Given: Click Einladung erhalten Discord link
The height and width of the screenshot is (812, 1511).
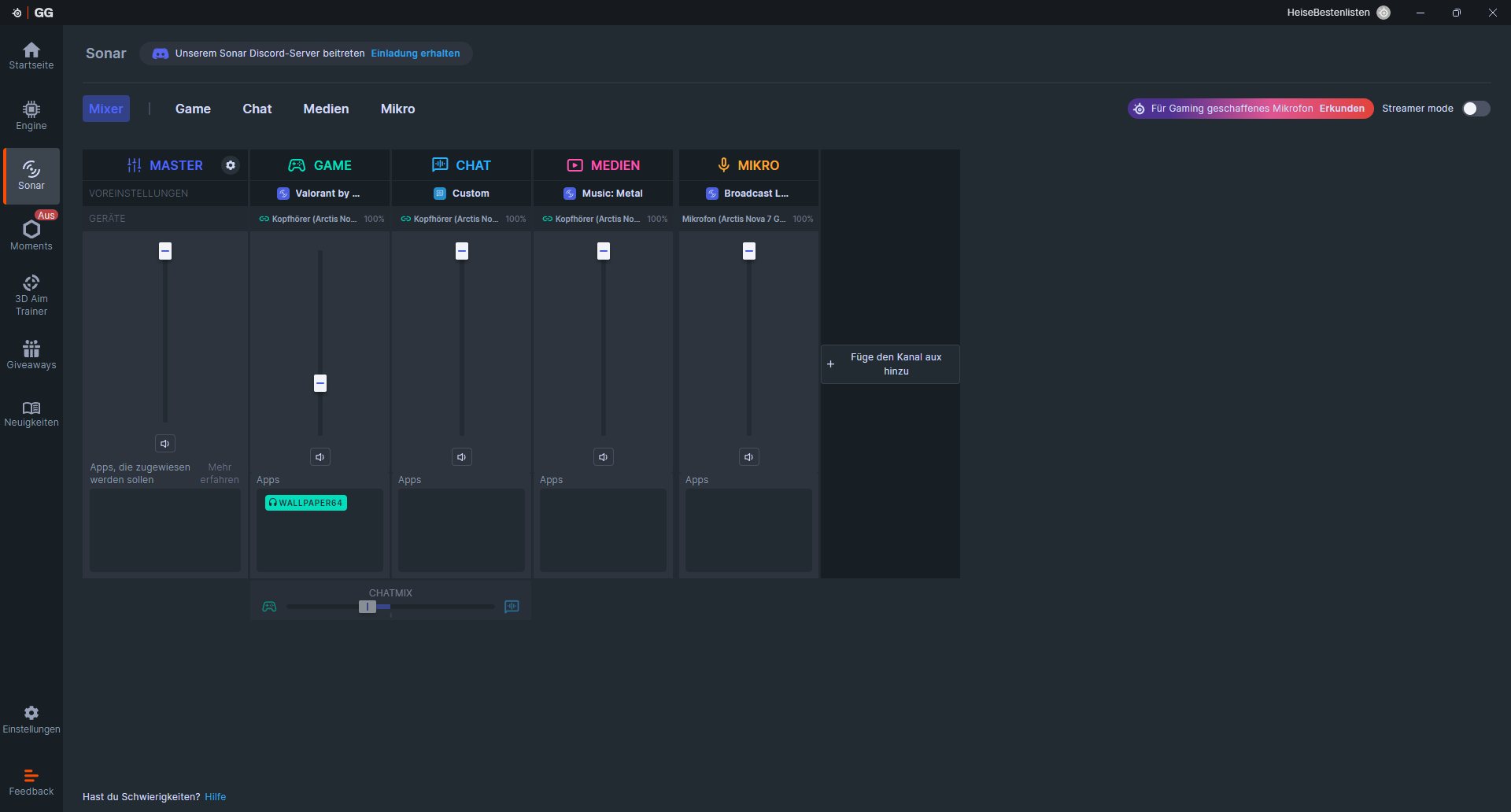Looking at the screenshot, I should (415, 54).
